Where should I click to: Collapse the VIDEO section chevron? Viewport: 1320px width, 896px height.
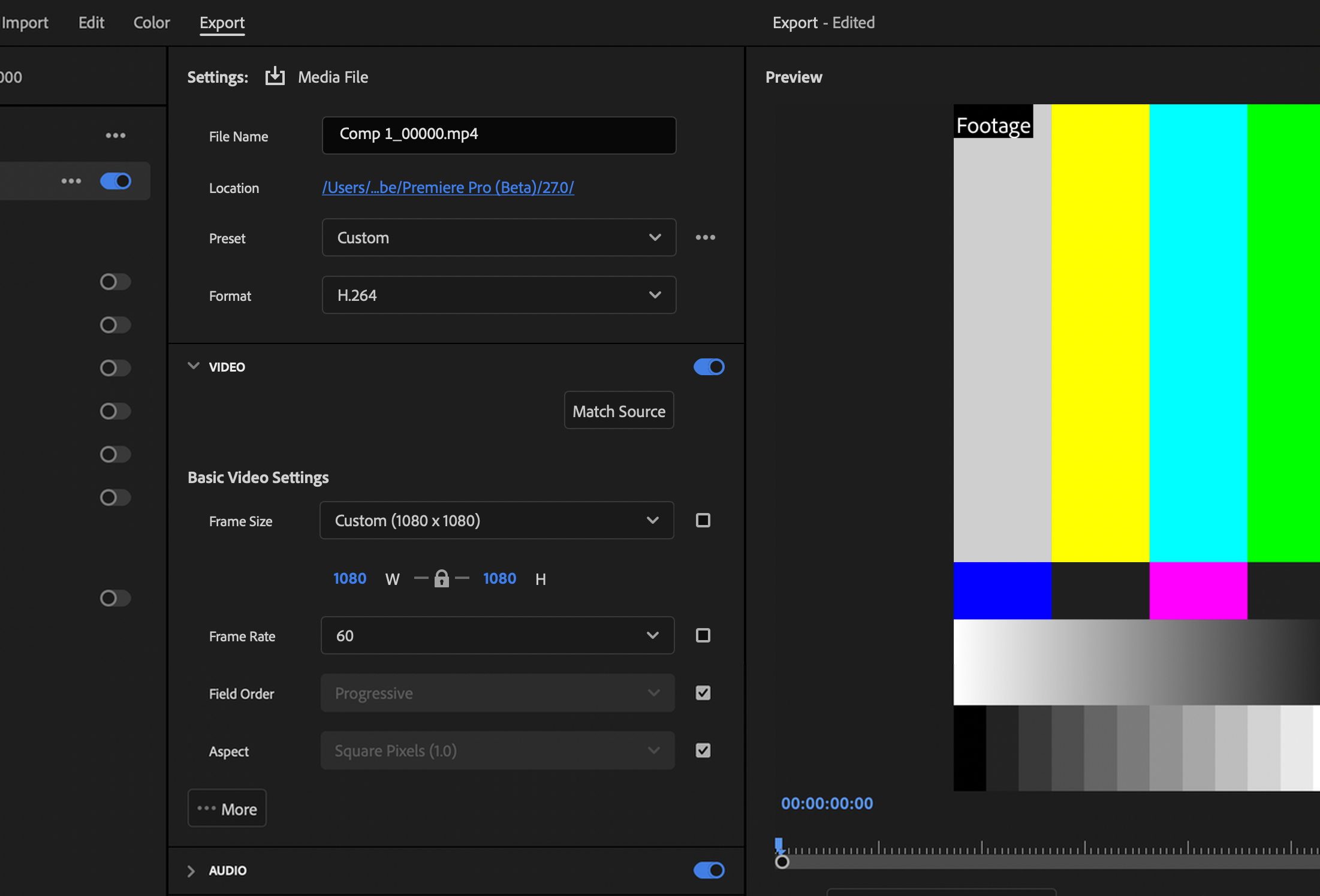click(193, 366)
